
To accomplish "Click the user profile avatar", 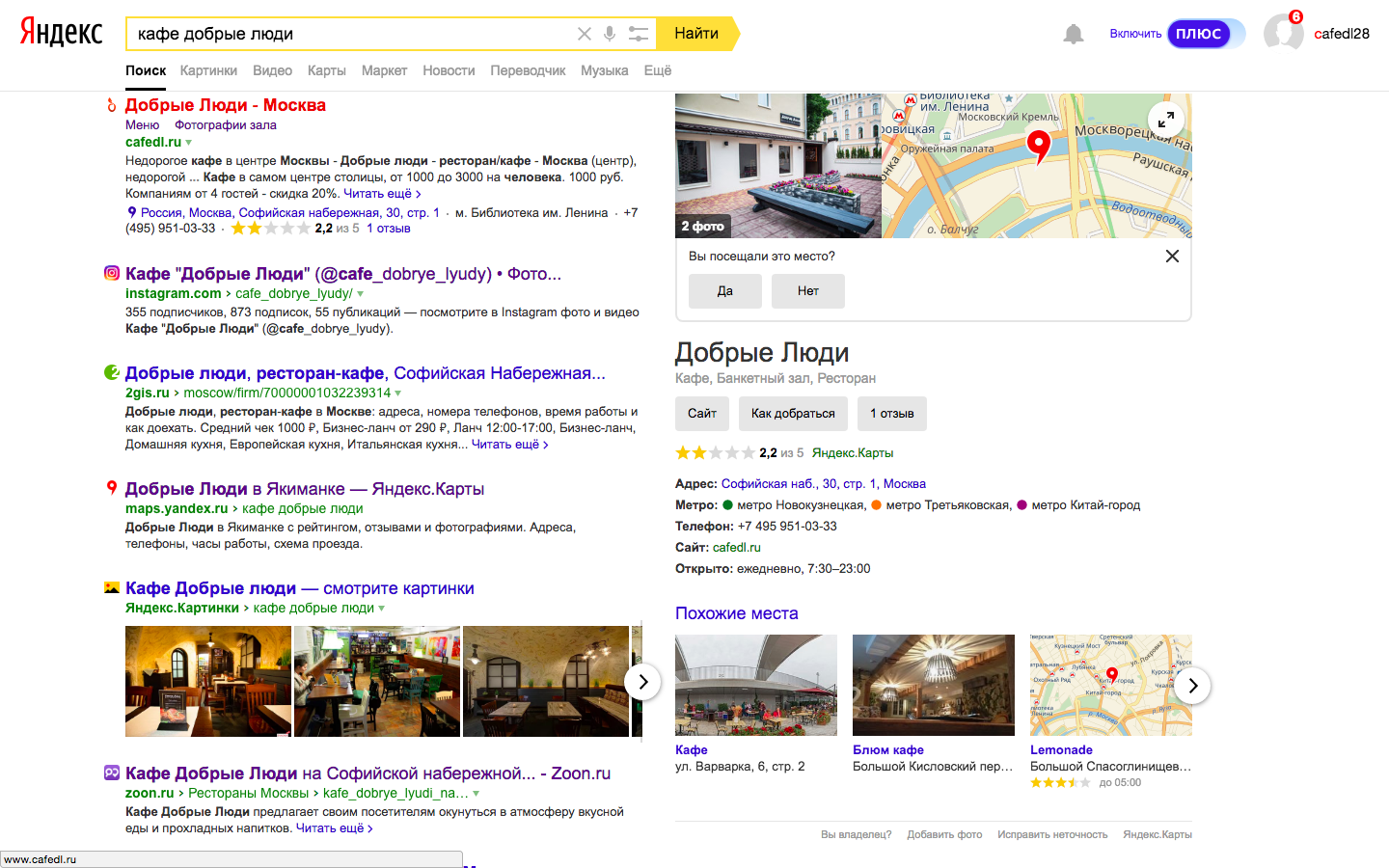I will 1283,33.
